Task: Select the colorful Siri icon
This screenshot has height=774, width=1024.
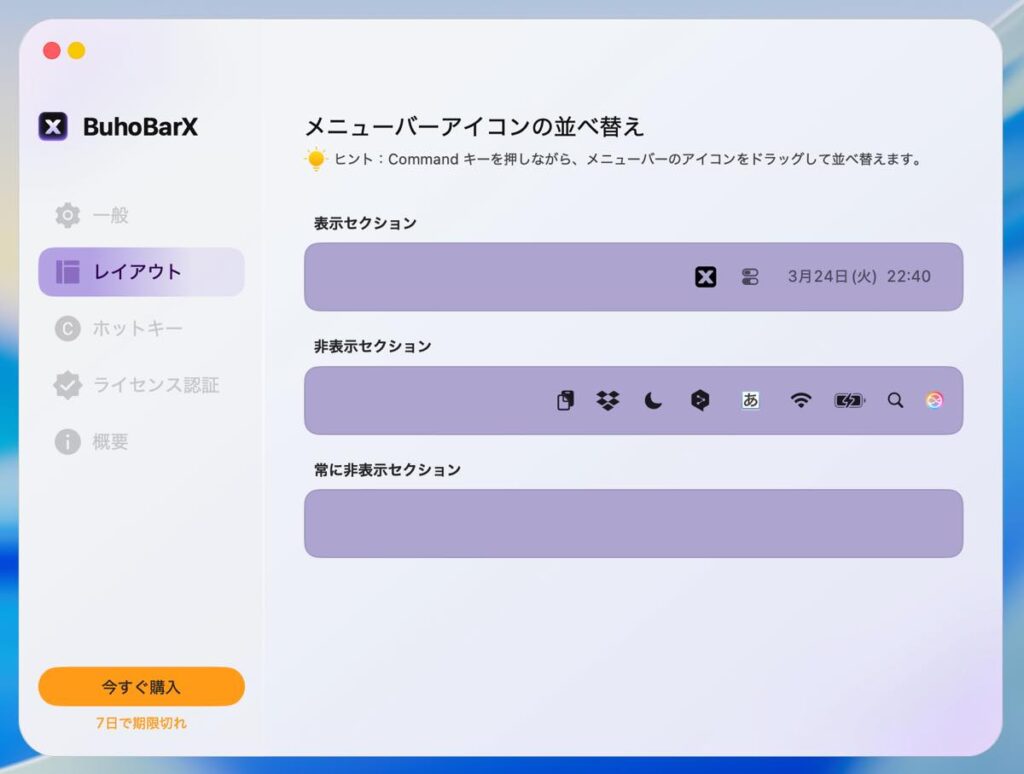Action: coord(934,400)
